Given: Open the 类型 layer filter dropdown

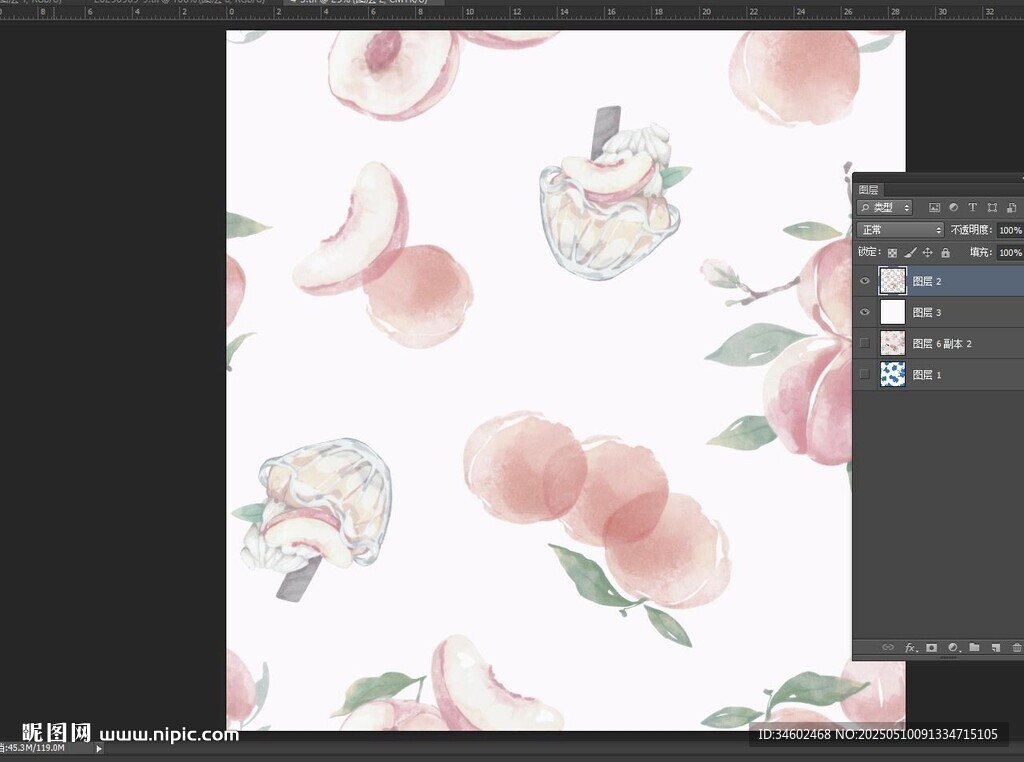Looking at the screenshot, I should 884,208.
